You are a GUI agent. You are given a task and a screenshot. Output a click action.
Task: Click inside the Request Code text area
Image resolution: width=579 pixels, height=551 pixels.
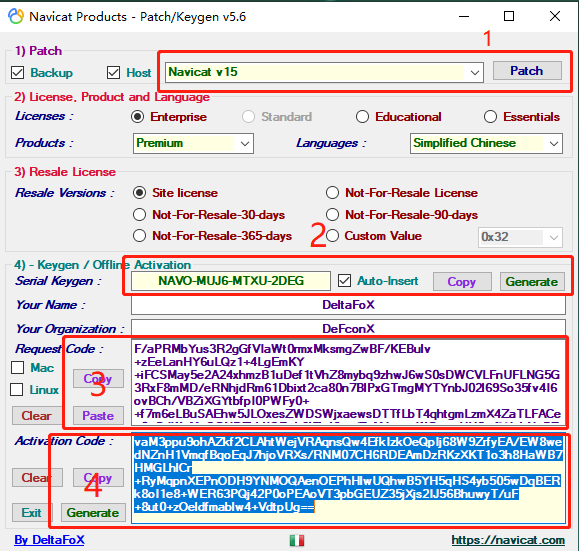click(x=348, y=382)
